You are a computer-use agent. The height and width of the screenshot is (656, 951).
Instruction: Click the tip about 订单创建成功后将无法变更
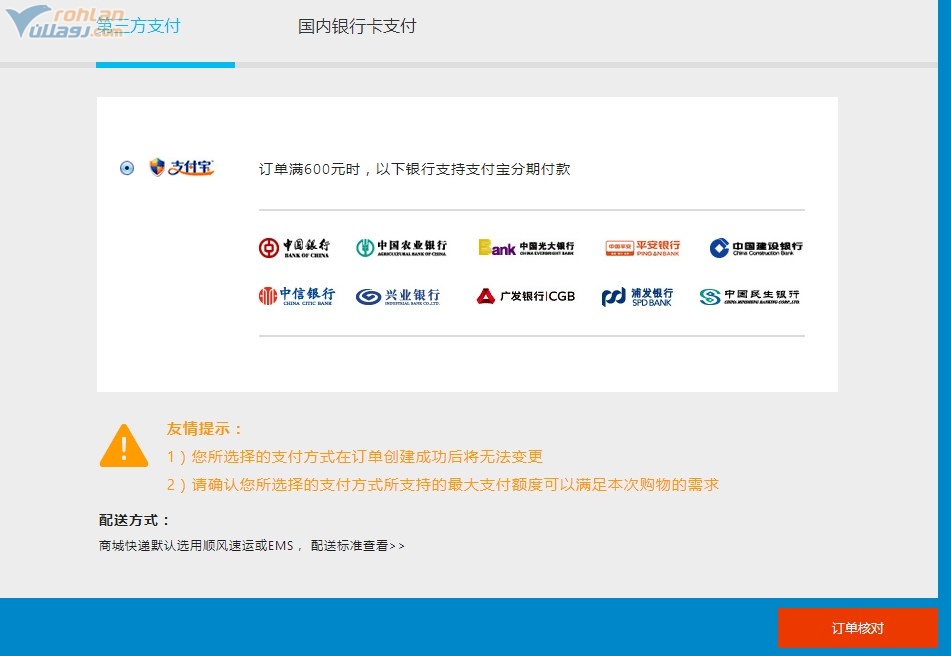355,457
